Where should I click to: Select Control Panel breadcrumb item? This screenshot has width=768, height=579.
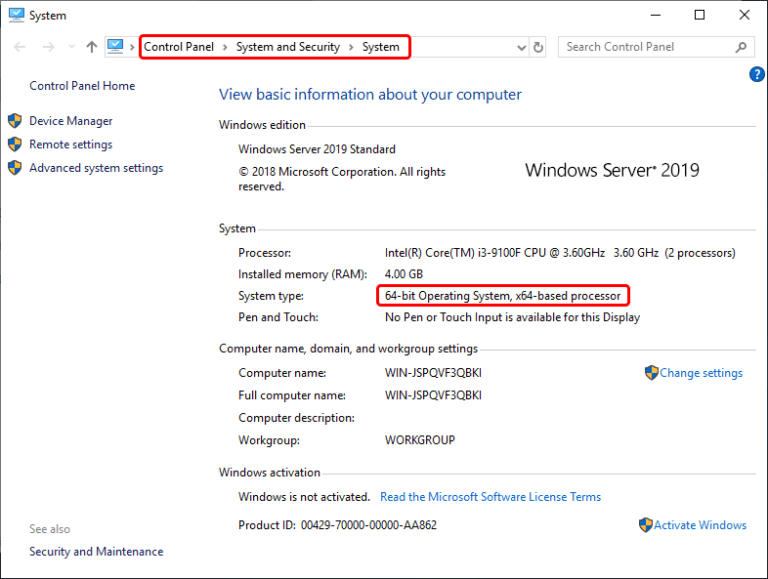tap(179, 47)
